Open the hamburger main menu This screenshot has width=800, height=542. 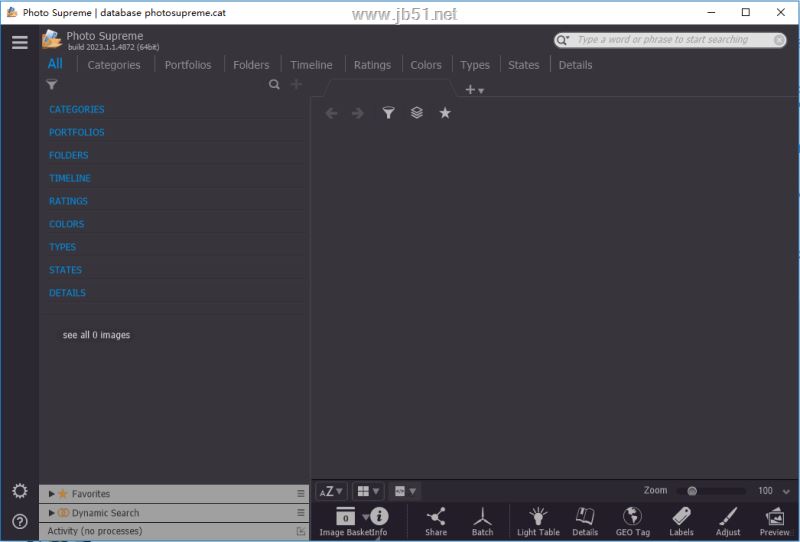click(x=19, y=42)
